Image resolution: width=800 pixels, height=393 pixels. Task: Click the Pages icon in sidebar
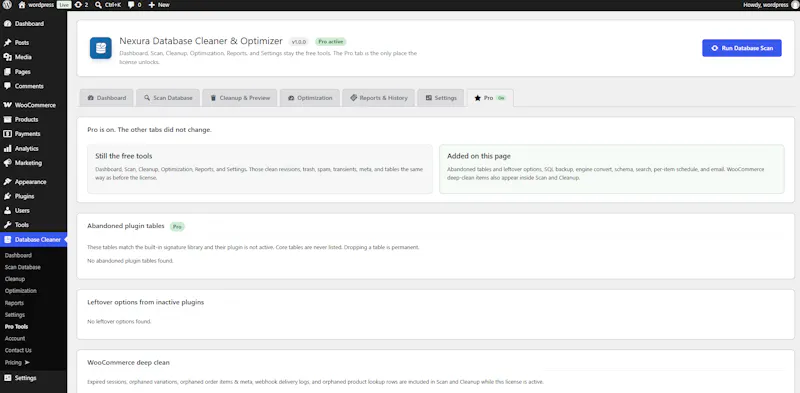click(8, 71)
